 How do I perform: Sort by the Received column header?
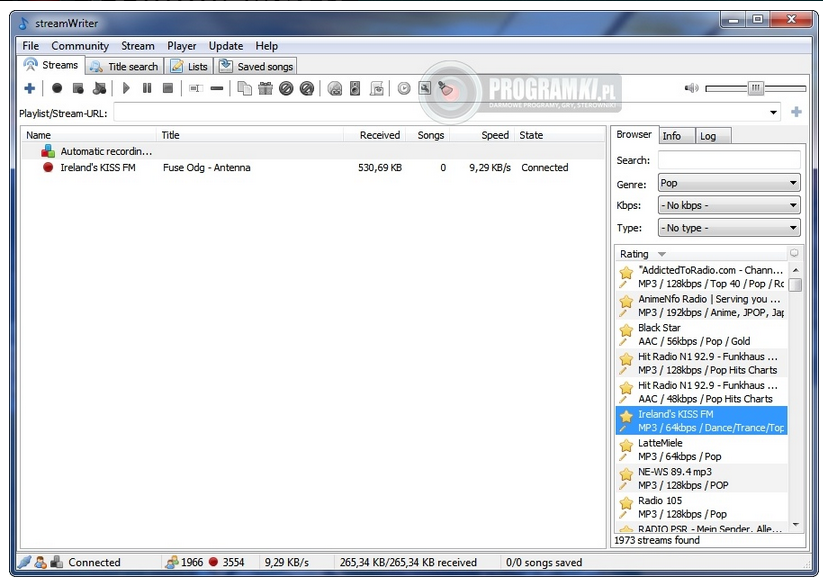374,135
